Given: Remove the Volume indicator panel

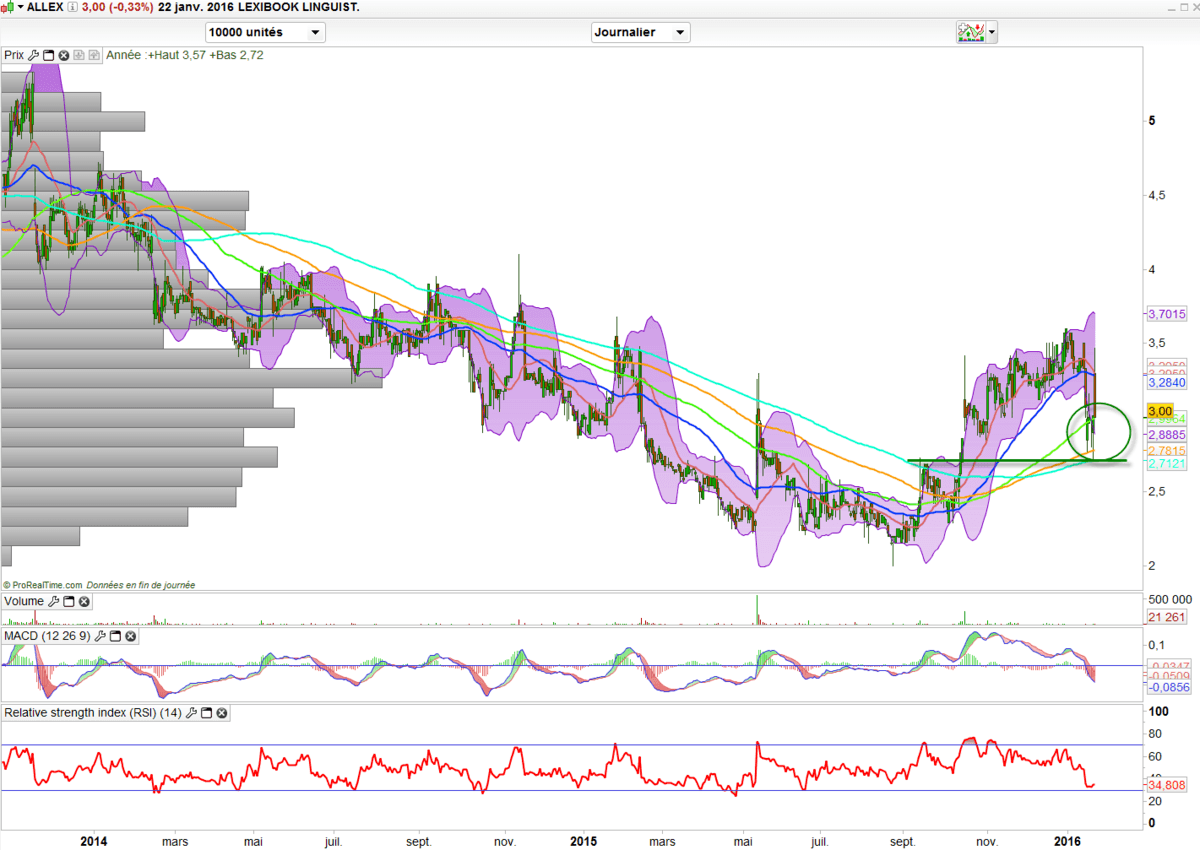Looking at the screenshot, I should [84, 602].
